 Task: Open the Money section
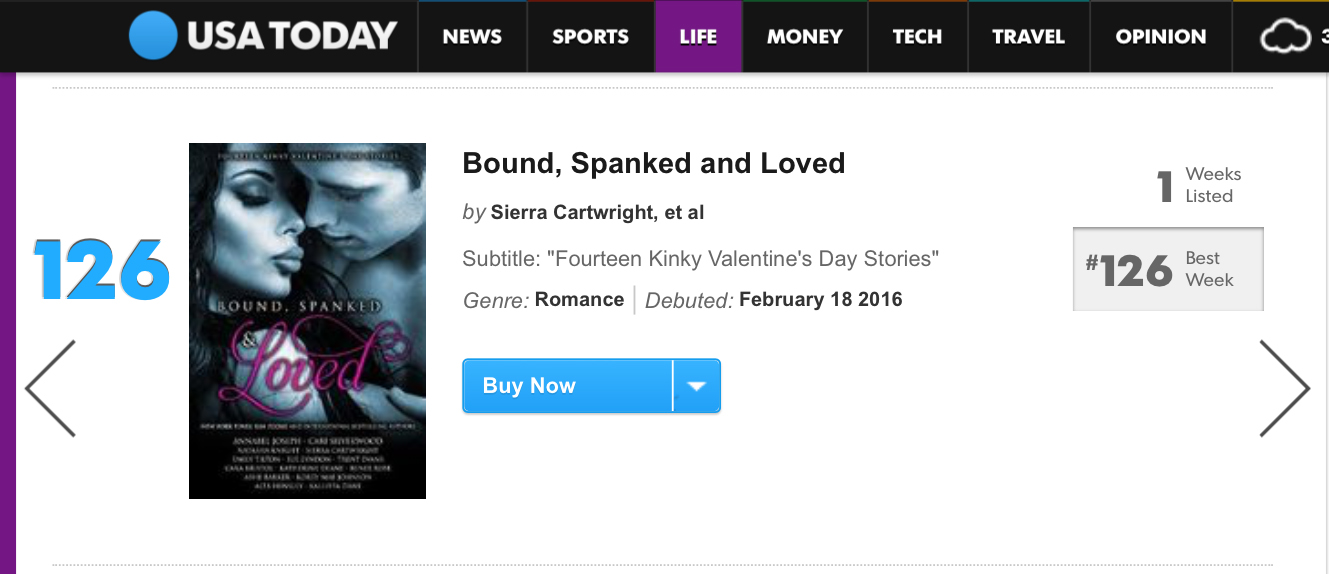pyautogui.click(x=804, y=37)
